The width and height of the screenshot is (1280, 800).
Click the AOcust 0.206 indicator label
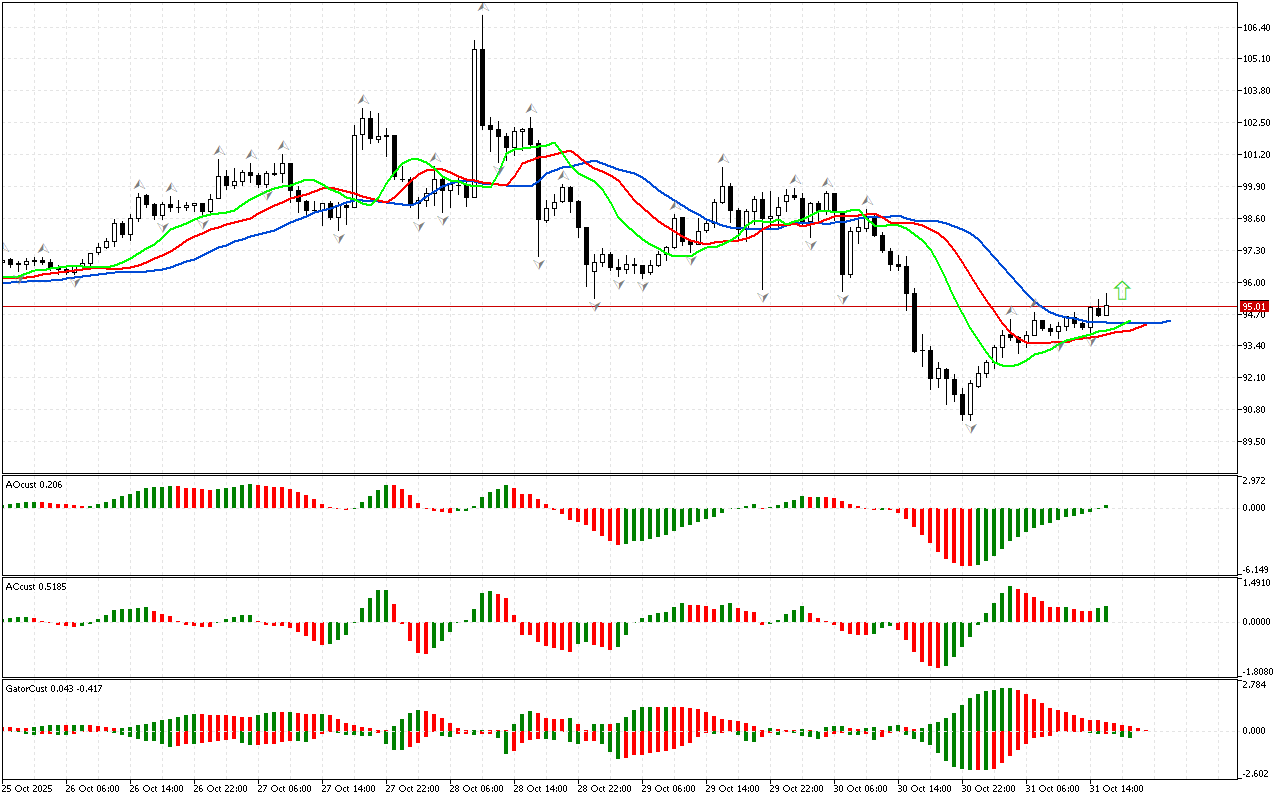click(34, 484)
